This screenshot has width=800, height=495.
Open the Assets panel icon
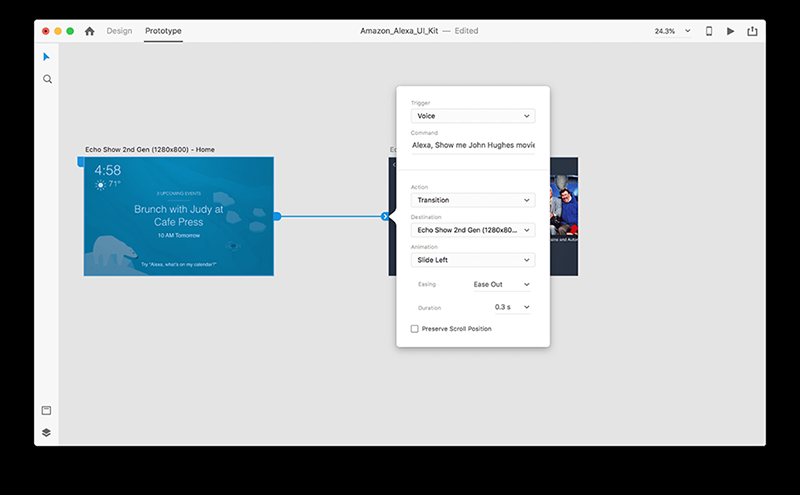coord(46,410)
